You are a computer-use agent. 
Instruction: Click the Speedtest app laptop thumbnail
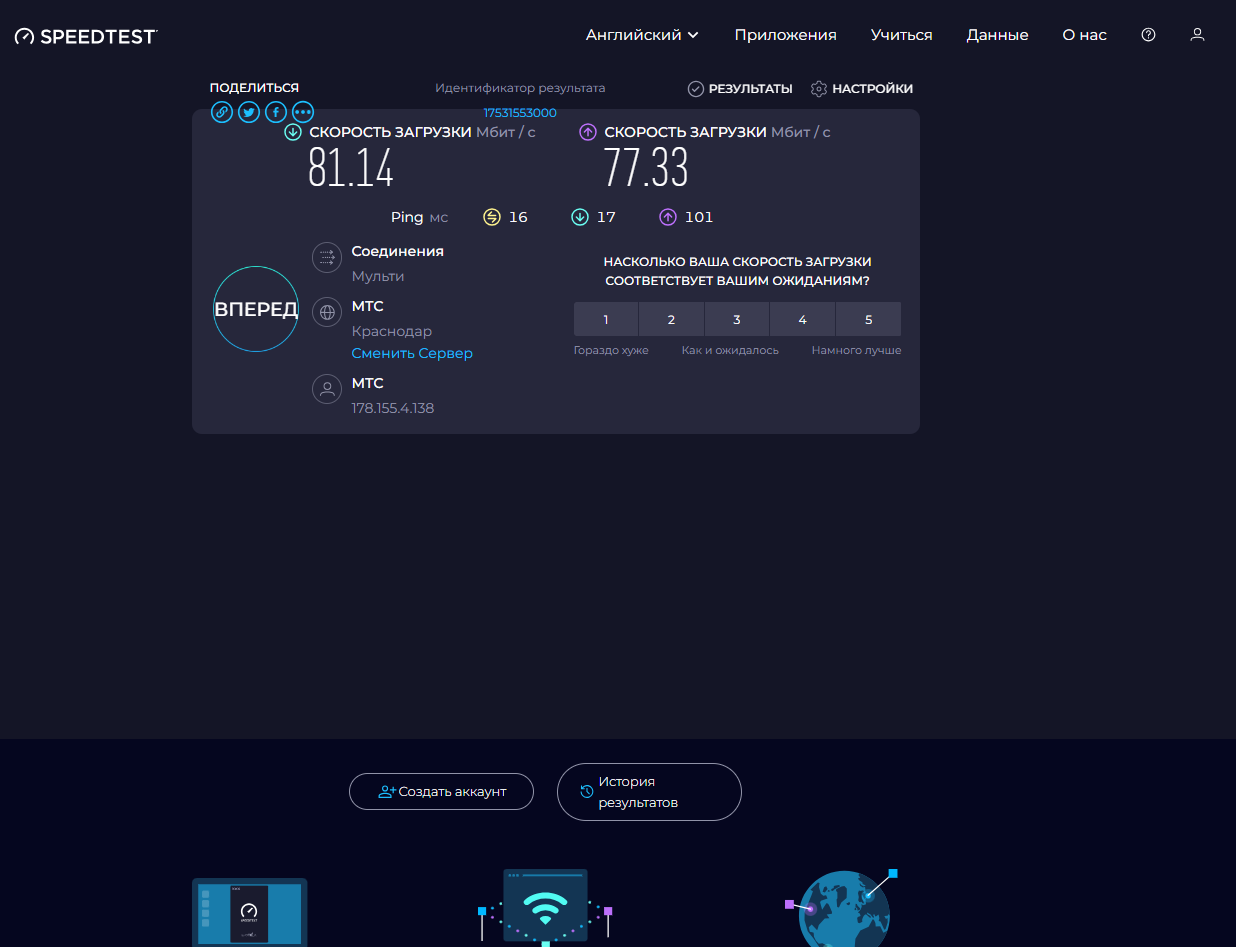(250, 912)
